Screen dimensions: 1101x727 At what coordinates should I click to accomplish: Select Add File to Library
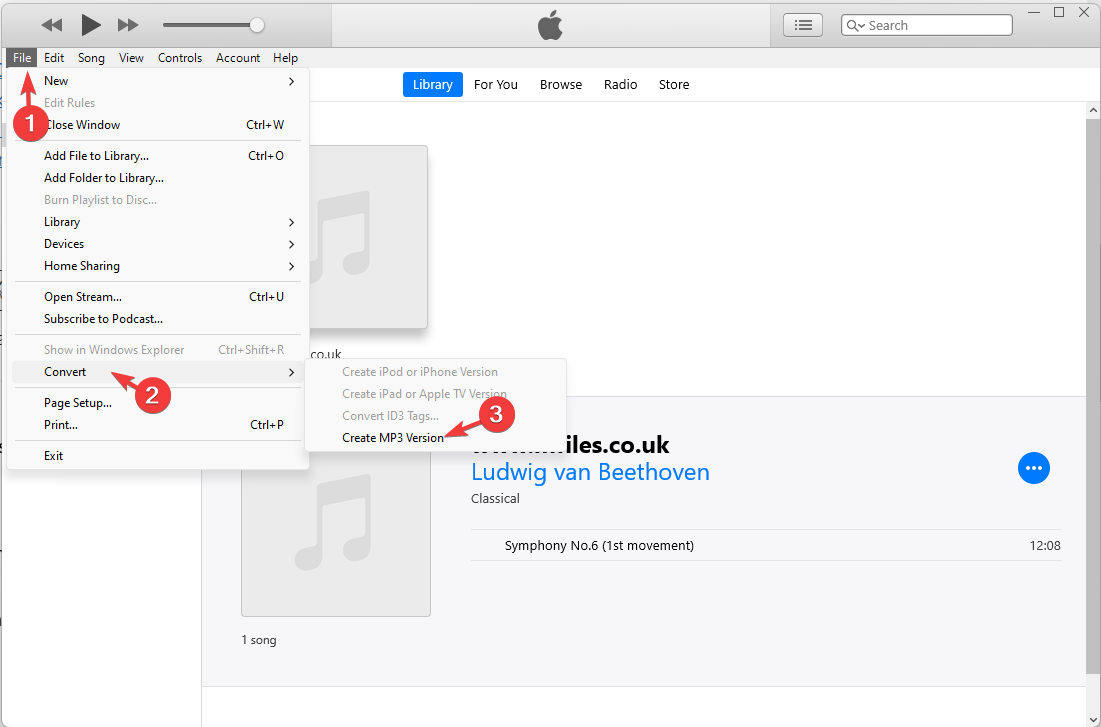pyautogui.click(x=158, y=156)
